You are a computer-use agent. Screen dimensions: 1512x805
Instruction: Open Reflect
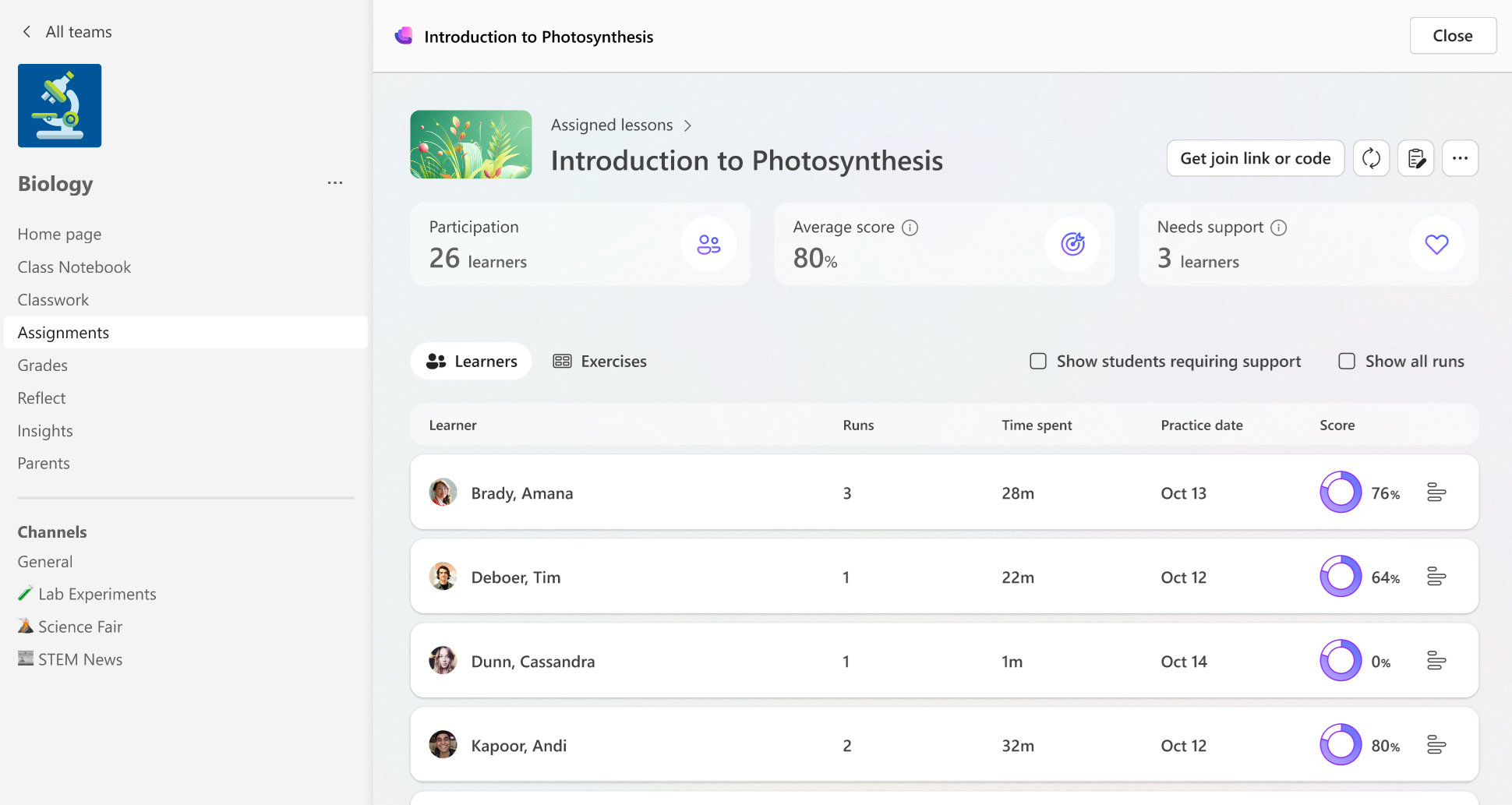tap(41, 397)
